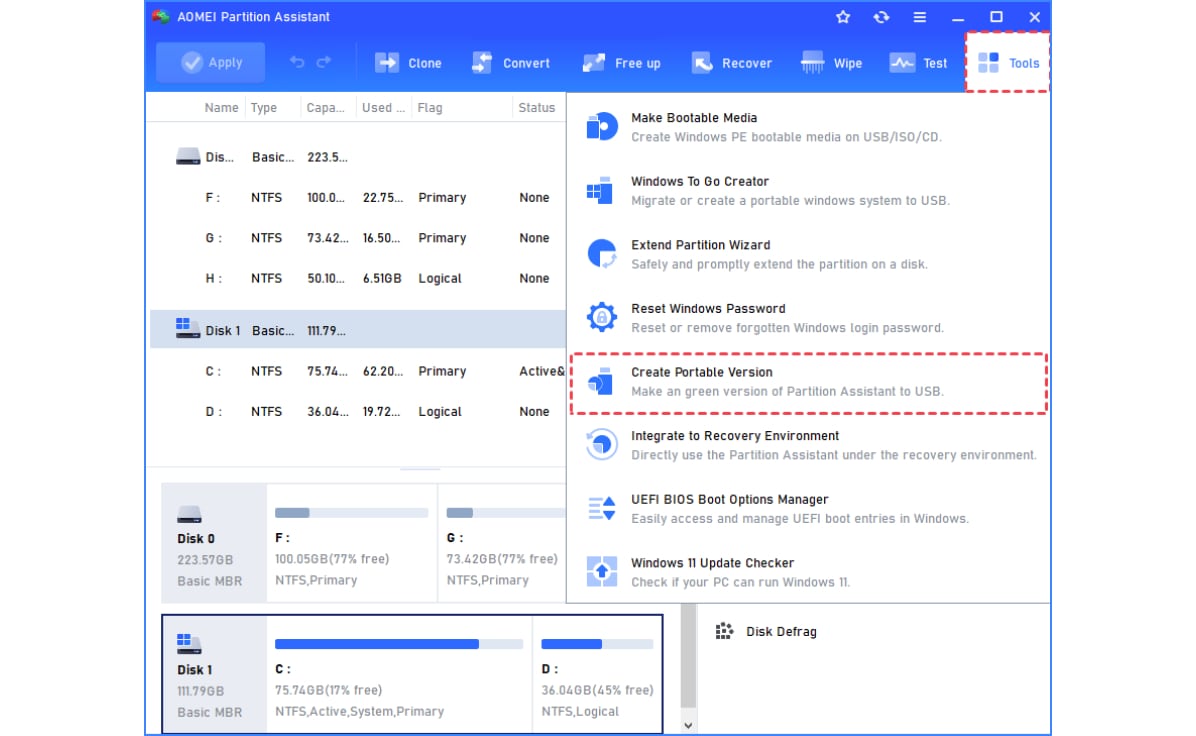1196x736 pixels.
Task: Click the Disk 0 block in disk map
Action: tap(214, 543)
